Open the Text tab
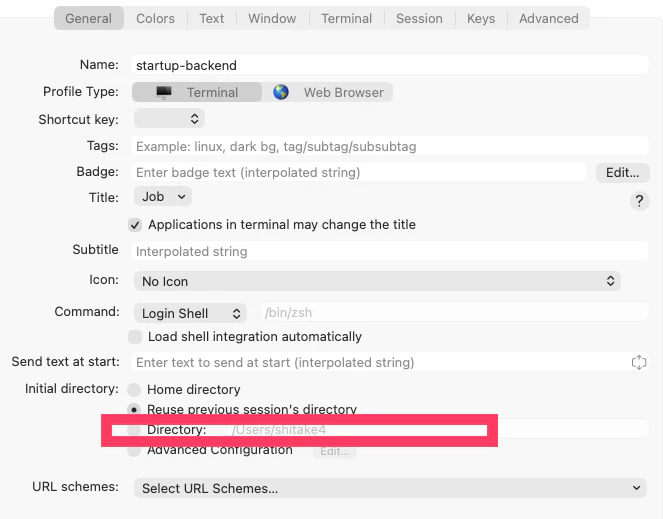The width and height of the screenshot is (663, 519). (211, 18)
